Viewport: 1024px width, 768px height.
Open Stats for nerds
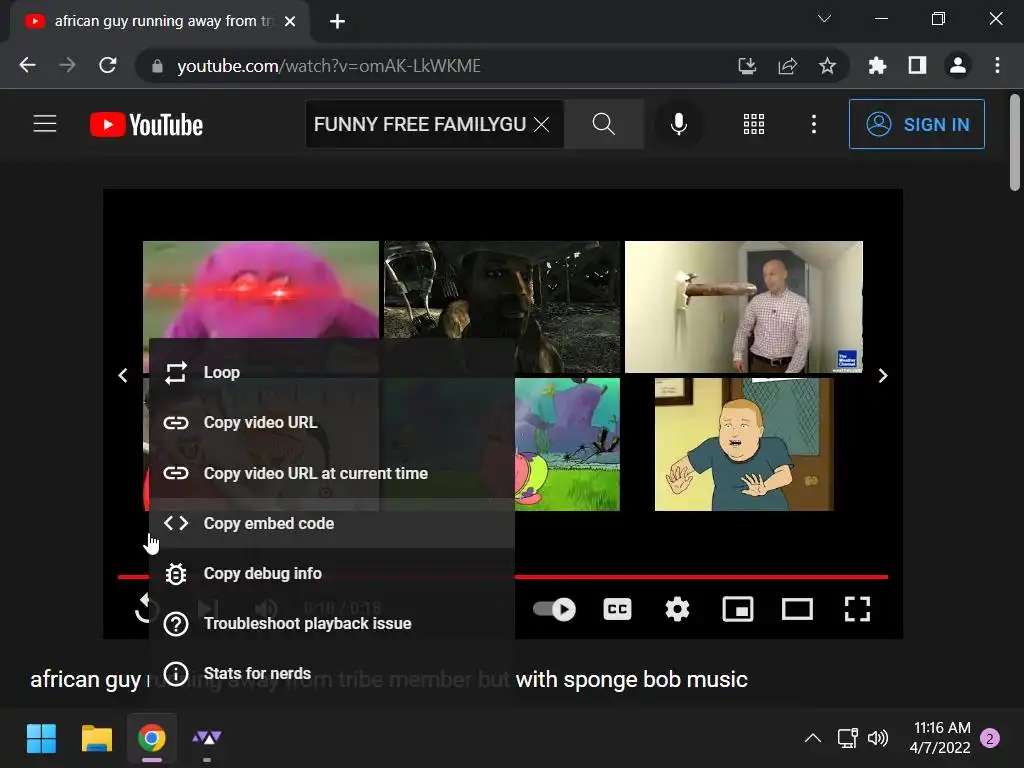point(332,673)
